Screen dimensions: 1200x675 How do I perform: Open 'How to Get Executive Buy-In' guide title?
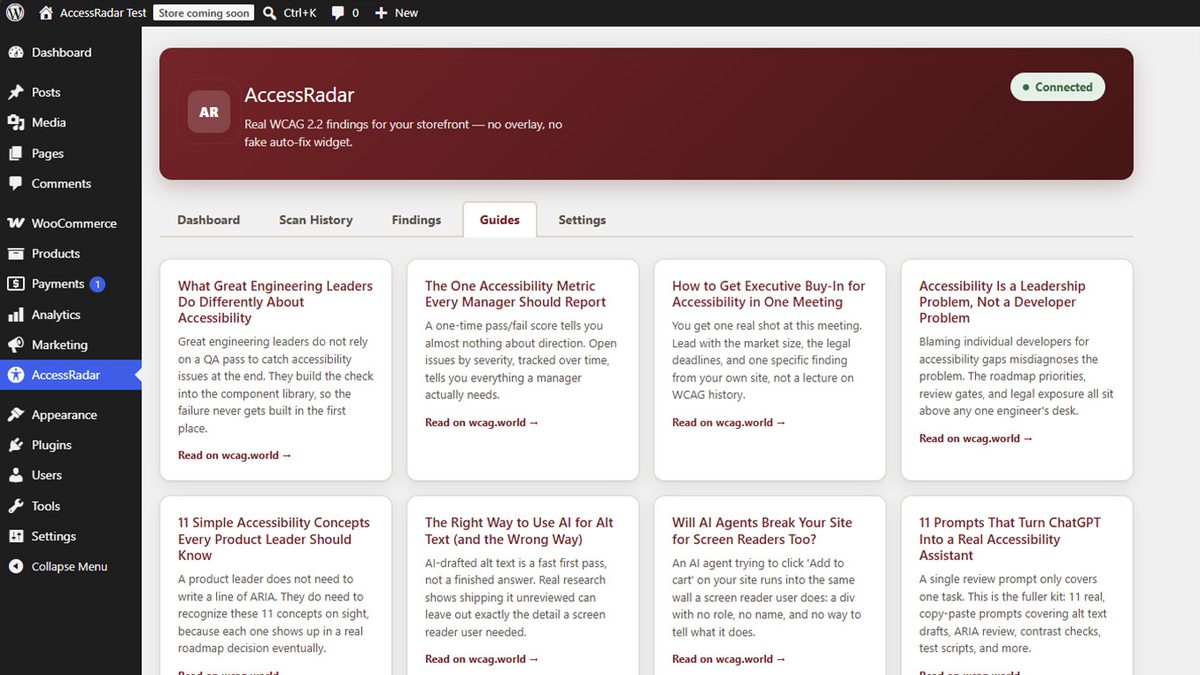click(x=768, y=294)
